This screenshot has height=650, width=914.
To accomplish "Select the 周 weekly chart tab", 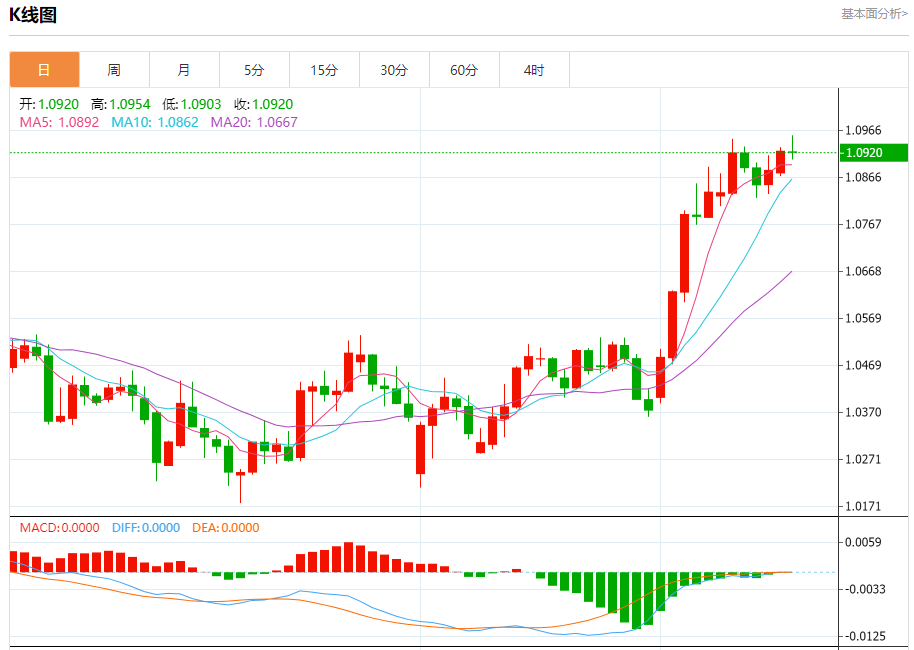I will tap(114, 70).
